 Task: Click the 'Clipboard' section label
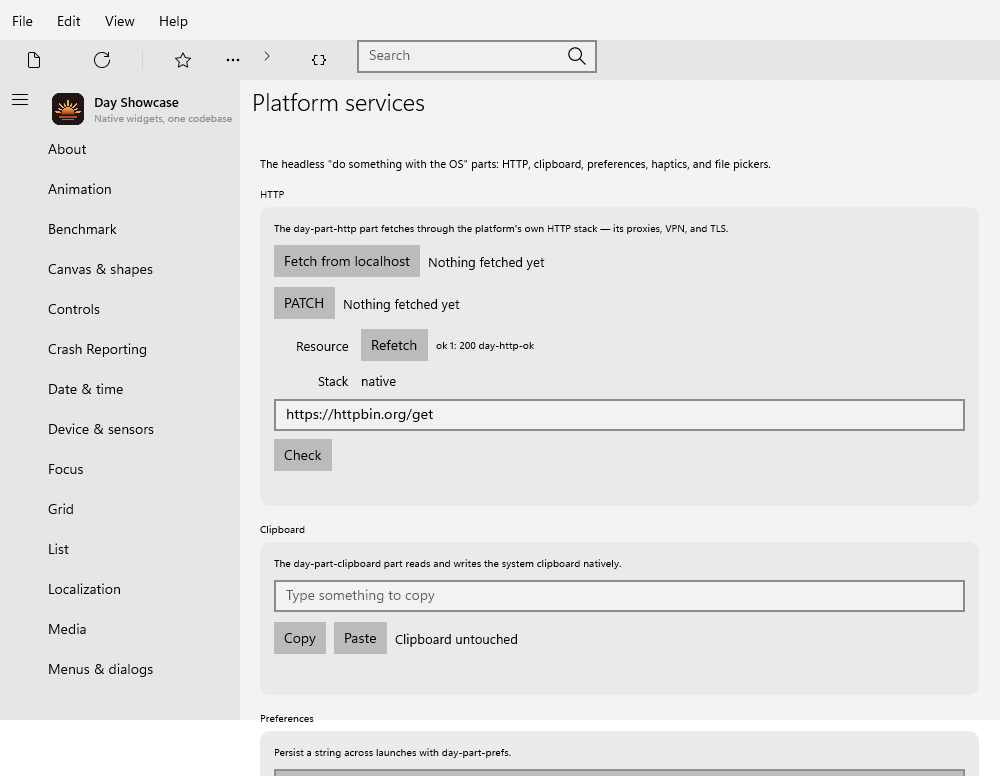point(283,530)
